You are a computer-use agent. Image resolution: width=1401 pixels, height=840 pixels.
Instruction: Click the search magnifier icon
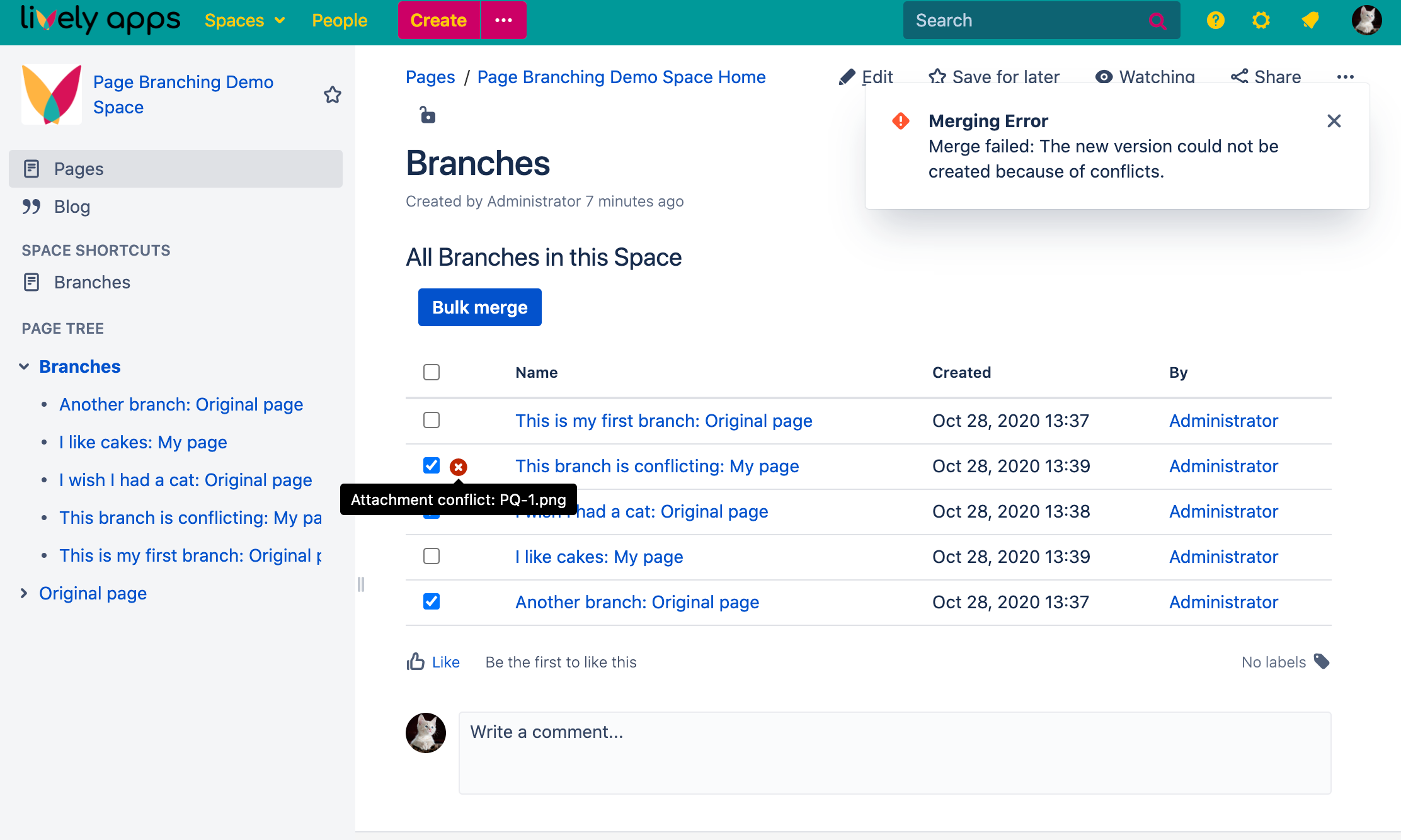[1157, 21]
